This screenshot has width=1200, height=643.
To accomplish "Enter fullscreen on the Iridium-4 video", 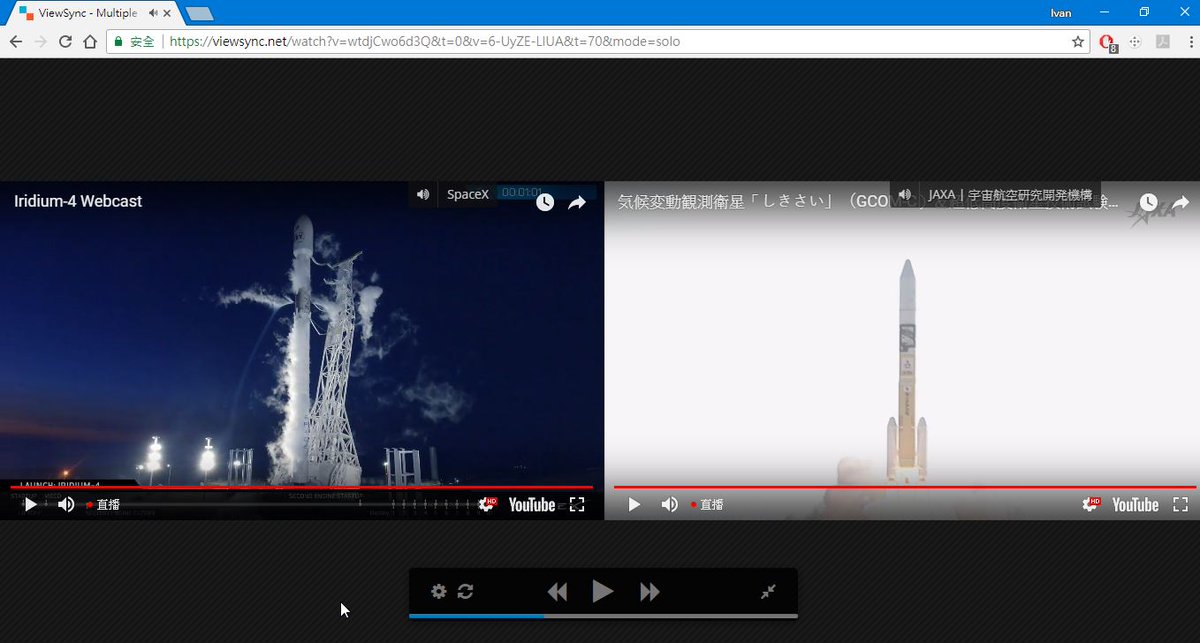I will 577,505.
